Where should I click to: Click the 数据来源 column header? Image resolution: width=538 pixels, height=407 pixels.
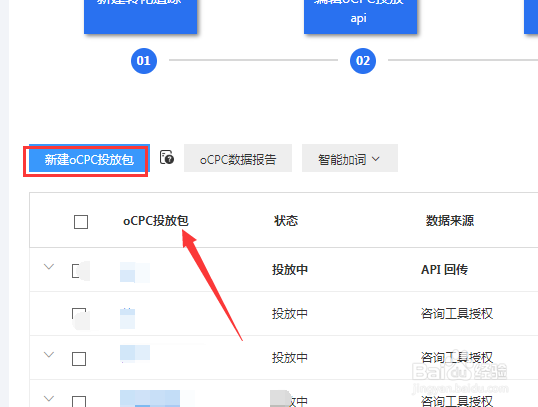pyautogui.click(x=449, y=221)
